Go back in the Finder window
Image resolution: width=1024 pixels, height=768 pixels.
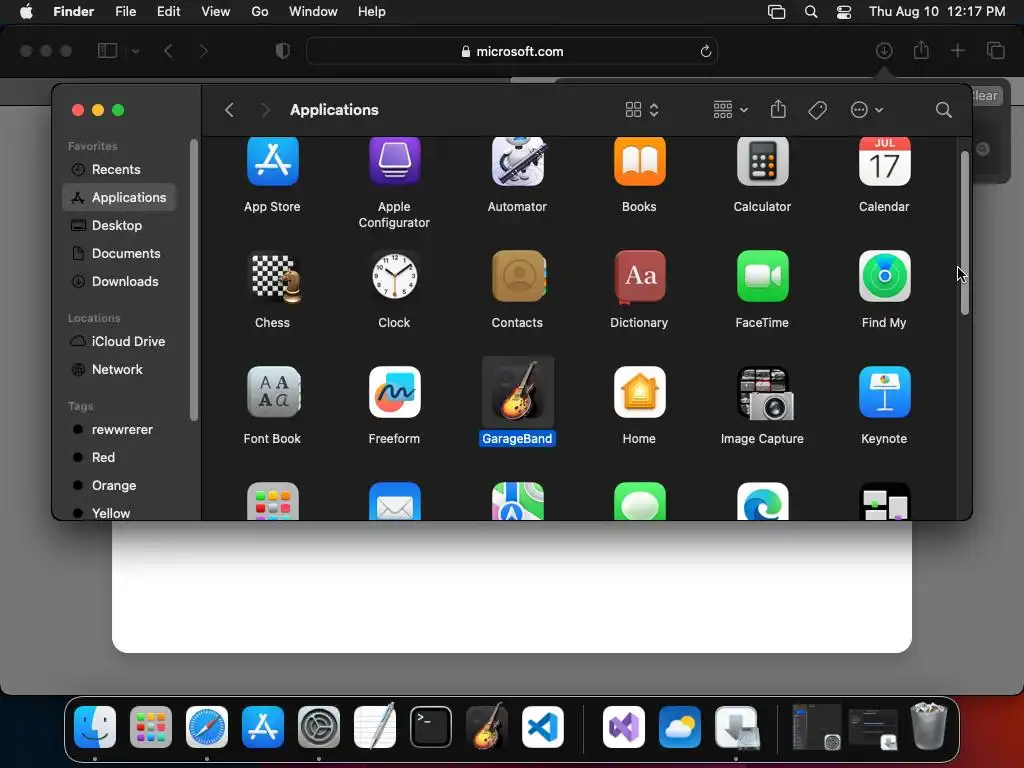pos(229,110)
